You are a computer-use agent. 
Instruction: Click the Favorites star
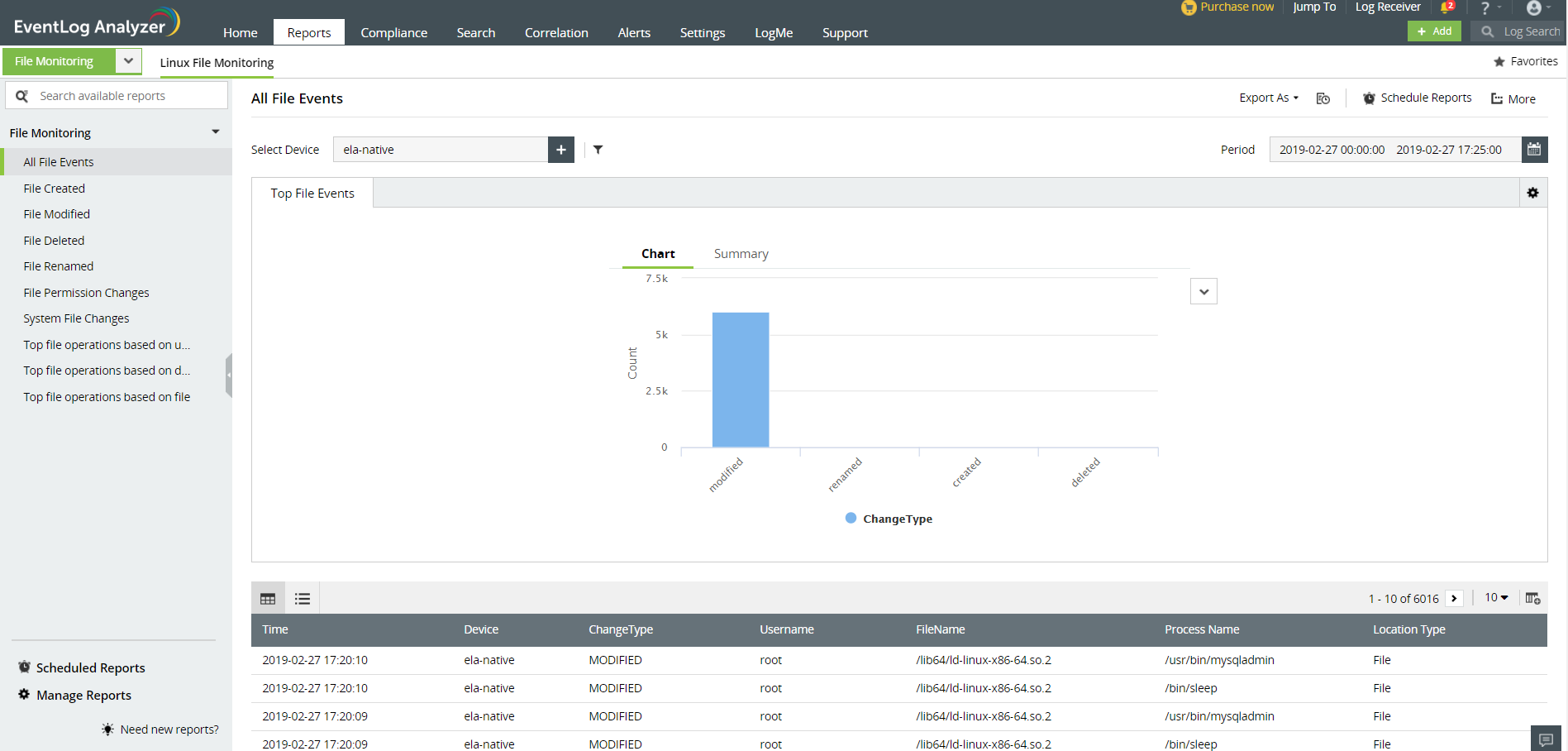coord(1499,61)
